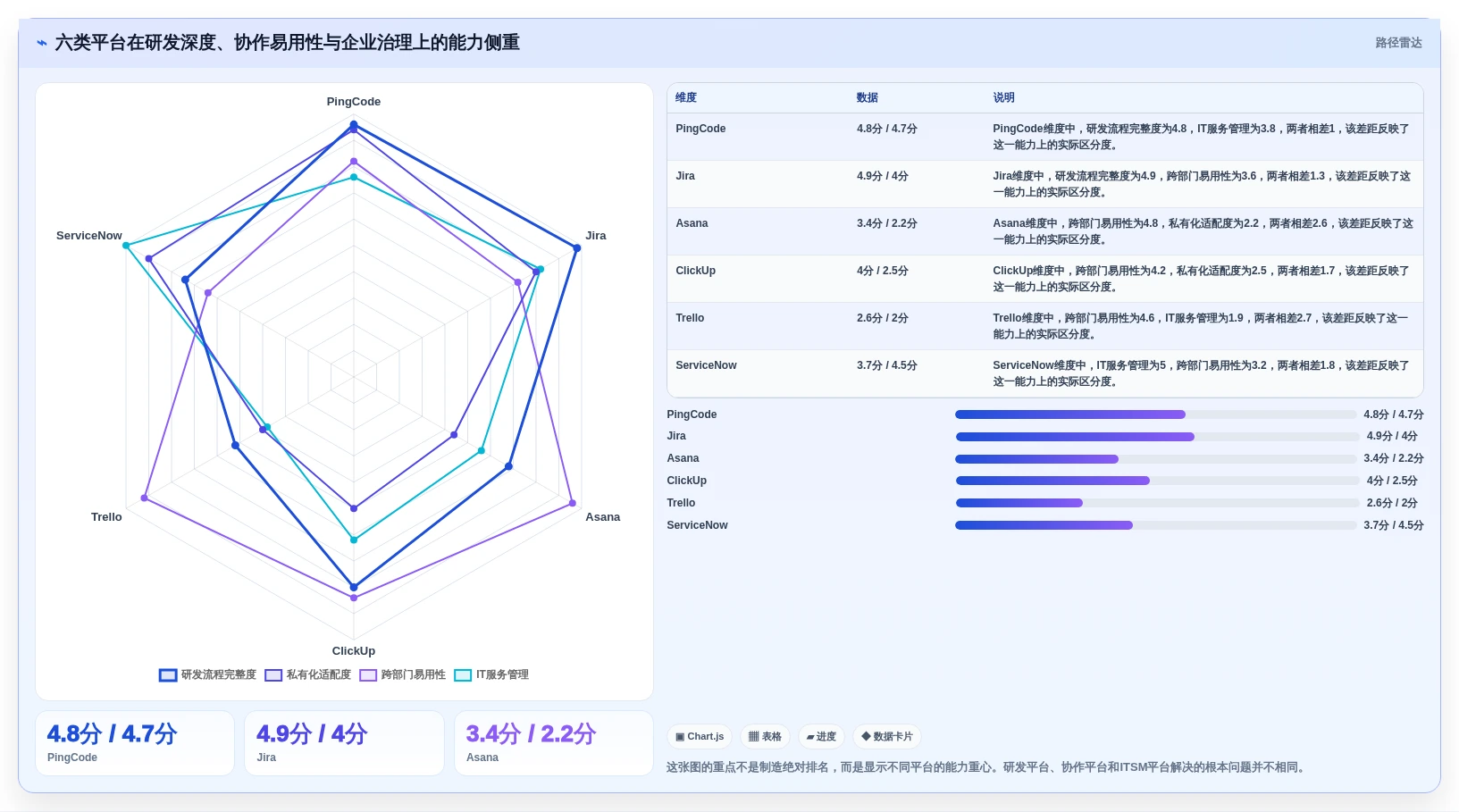Click the chart title heading text
Screen dimensions: 1459x812
[x=287, y=43]
